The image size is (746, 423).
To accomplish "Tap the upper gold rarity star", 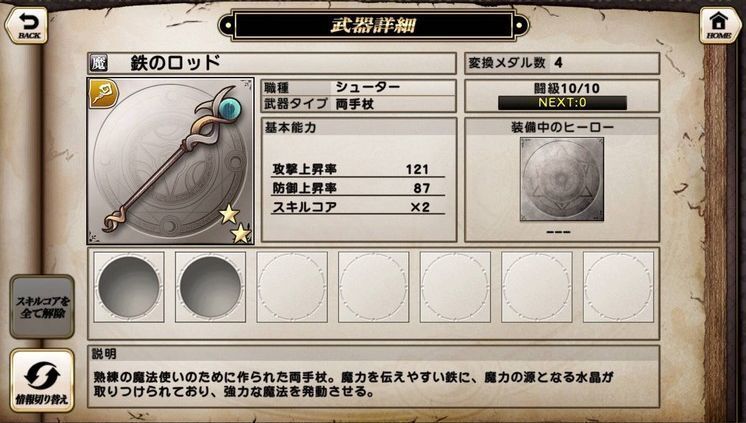I will [x=229, y=215].
